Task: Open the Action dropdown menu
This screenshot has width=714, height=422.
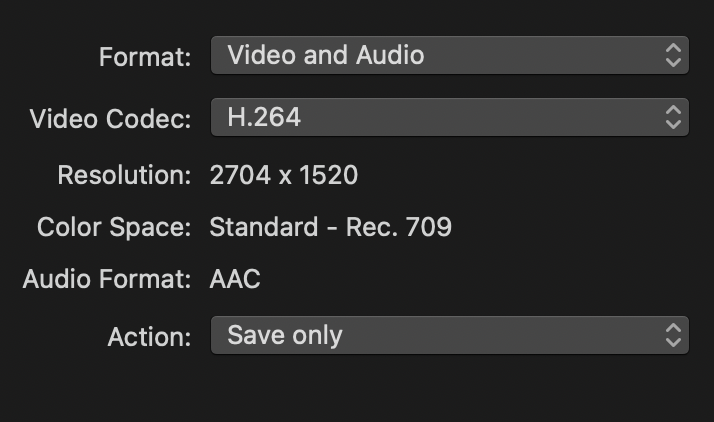Action: pos(449,335)
